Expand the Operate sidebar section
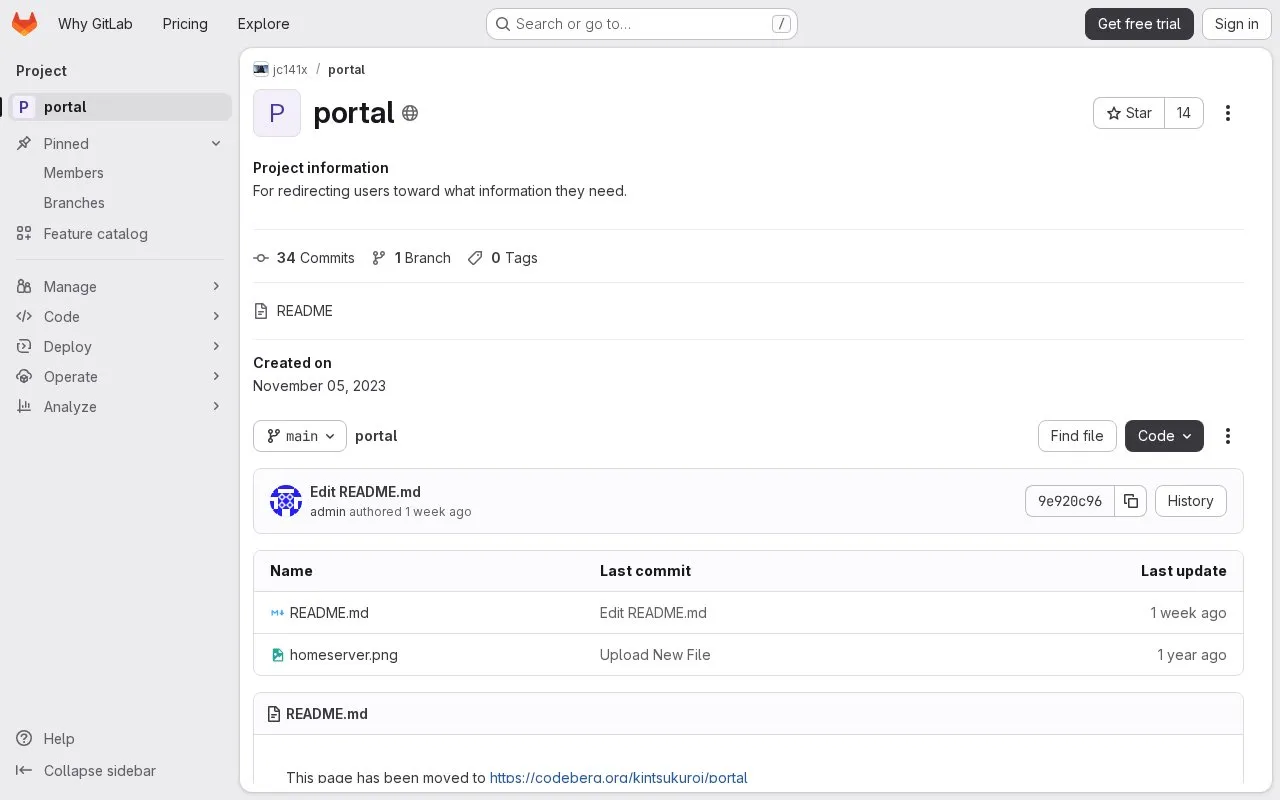Viewport: 1280px width, 800px height. pos(120,377)
